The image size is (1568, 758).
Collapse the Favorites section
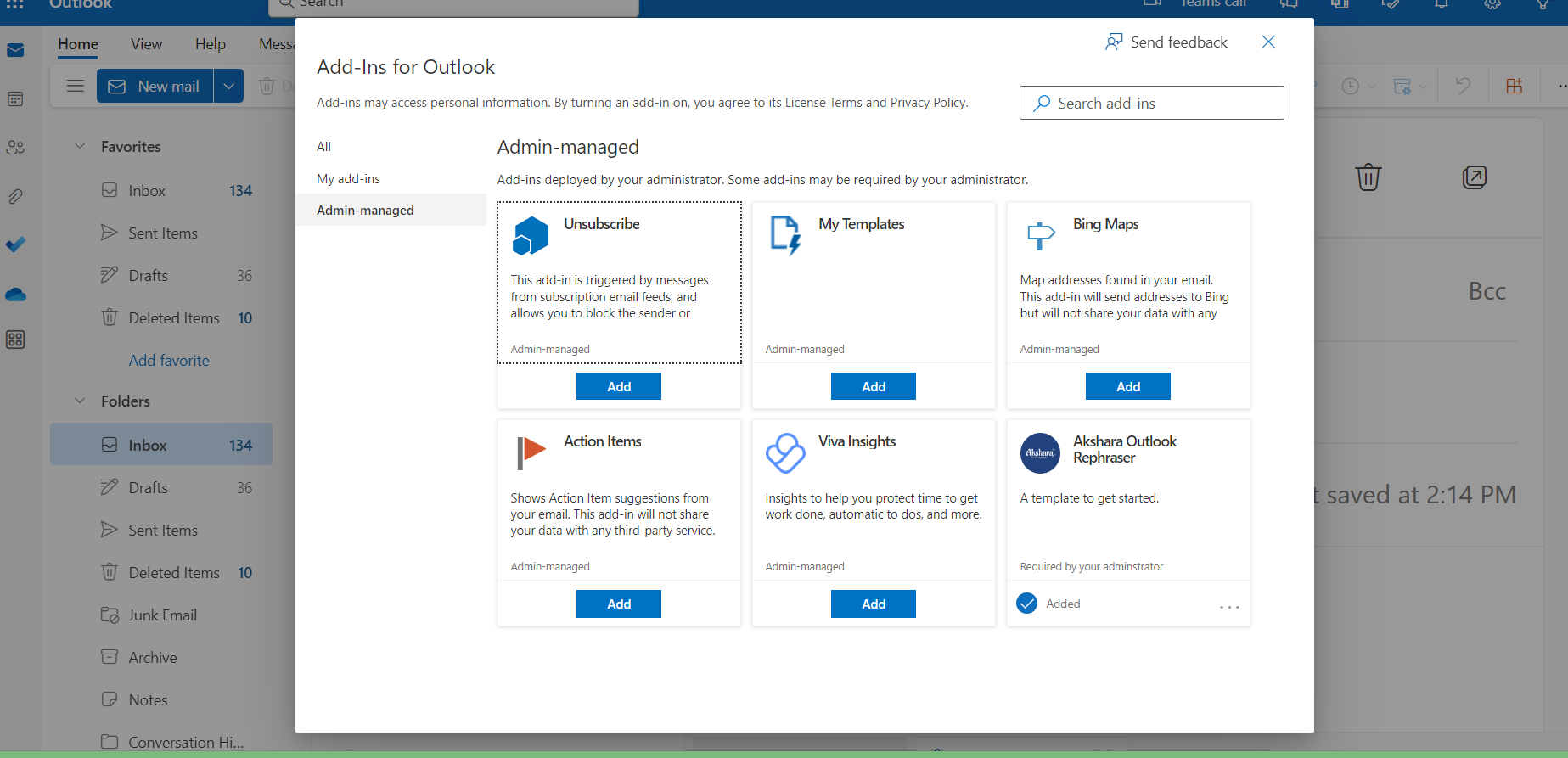coord(80,146)
